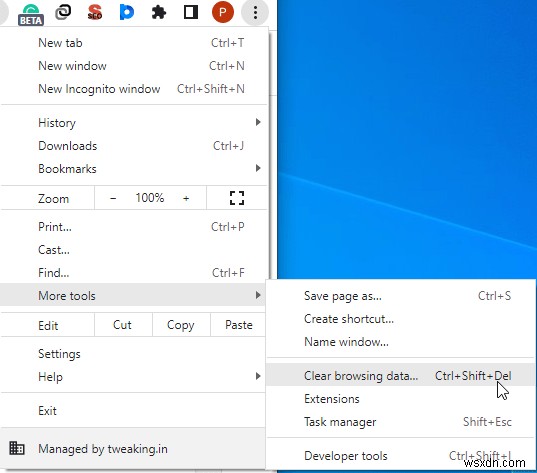The image size is (537, 473).
Task: Choose Save page as...
Action: point(401,296)
